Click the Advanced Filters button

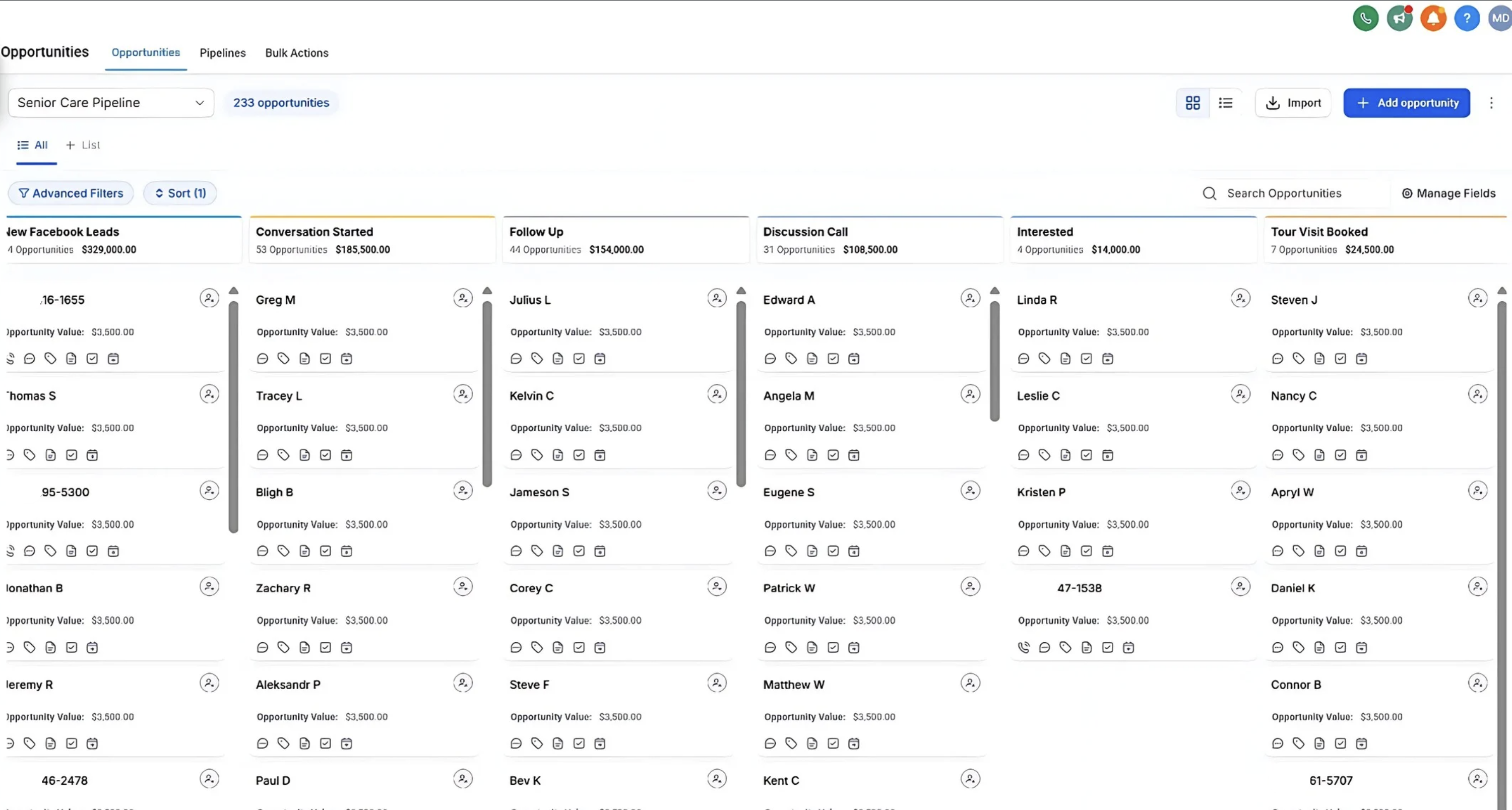tap(71, 193)
